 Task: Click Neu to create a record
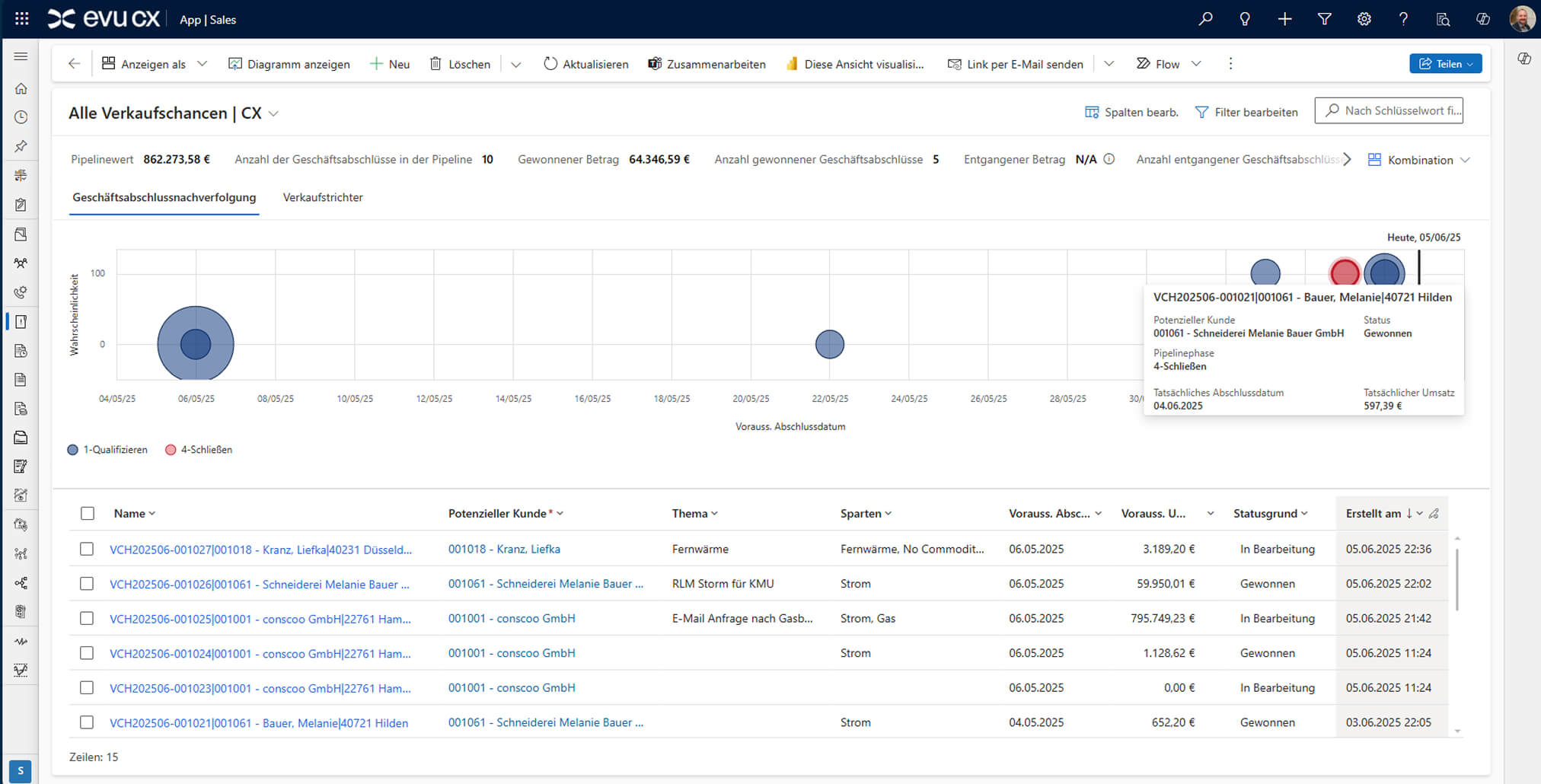tap(390, 64)
